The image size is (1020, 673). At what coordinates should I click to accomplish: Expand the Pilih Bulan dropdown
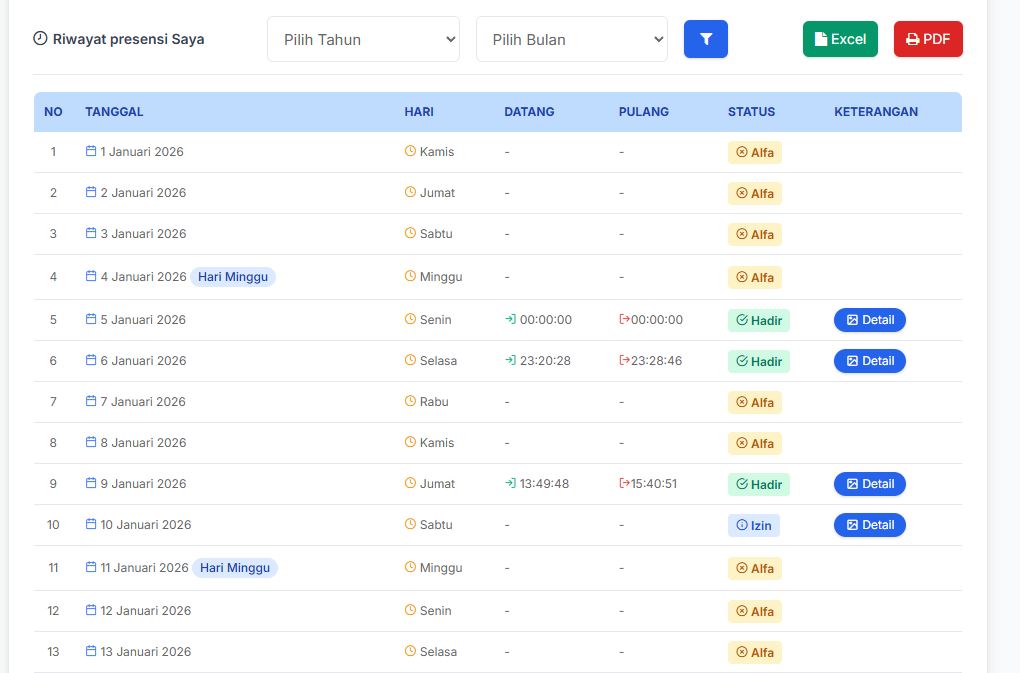(571, 39)
